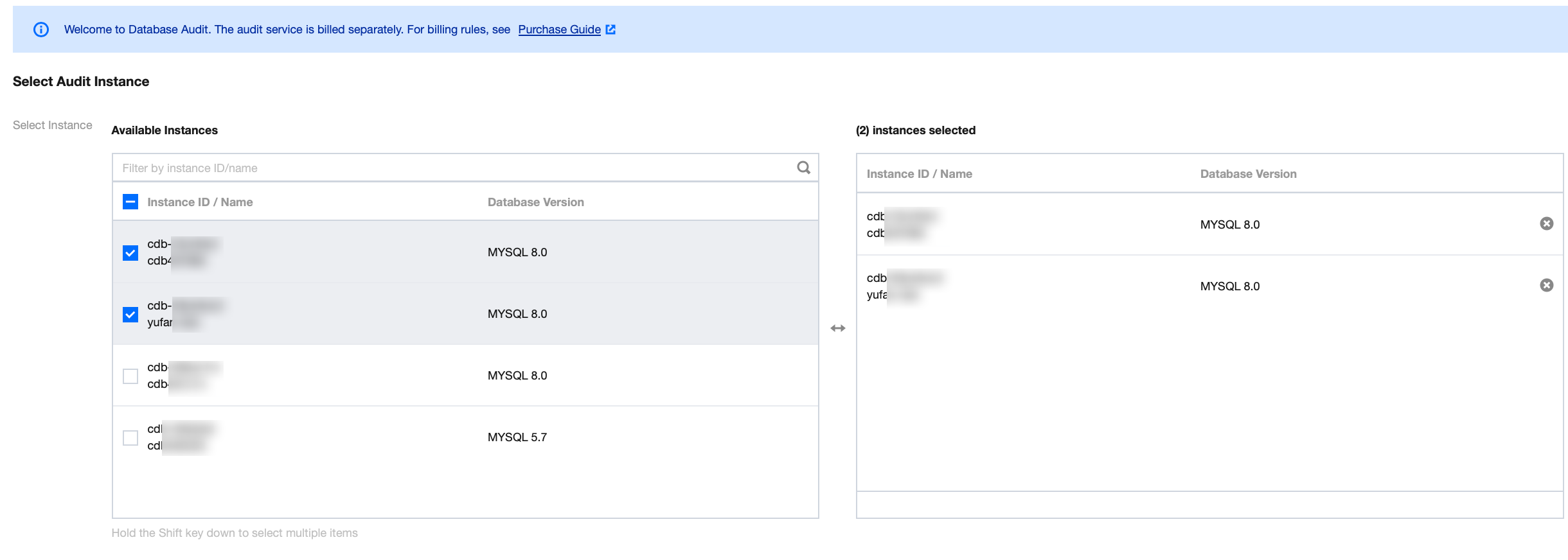This screenshot has width=1568, height=560.
Task: Click the transfer arrows icon between lists
Action: [837, 328]
